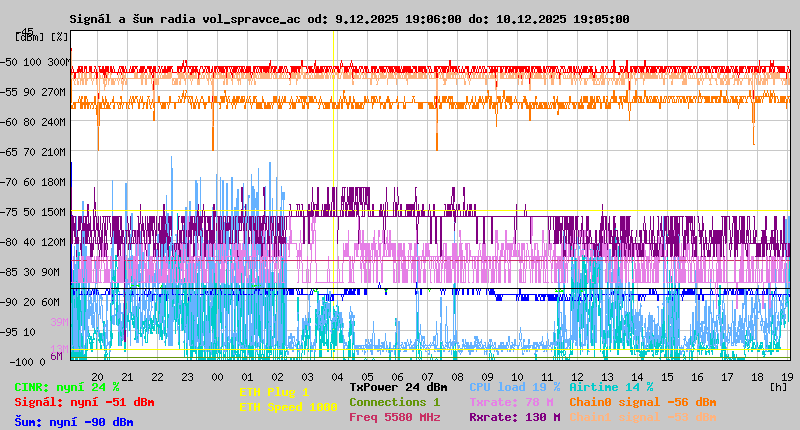Image resolution: width=800 pixels, height=430 pixels.
Task: Select the red Signál legend entry
Action: pos(84,402)
